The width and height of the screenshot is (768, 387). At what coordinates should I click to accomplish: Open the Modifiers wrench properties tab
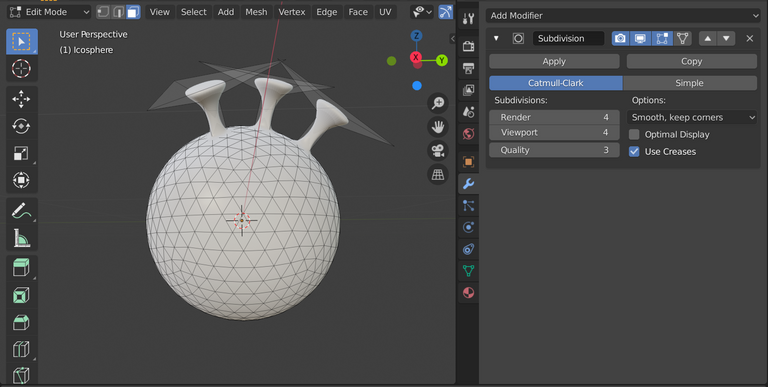[468, 184]
